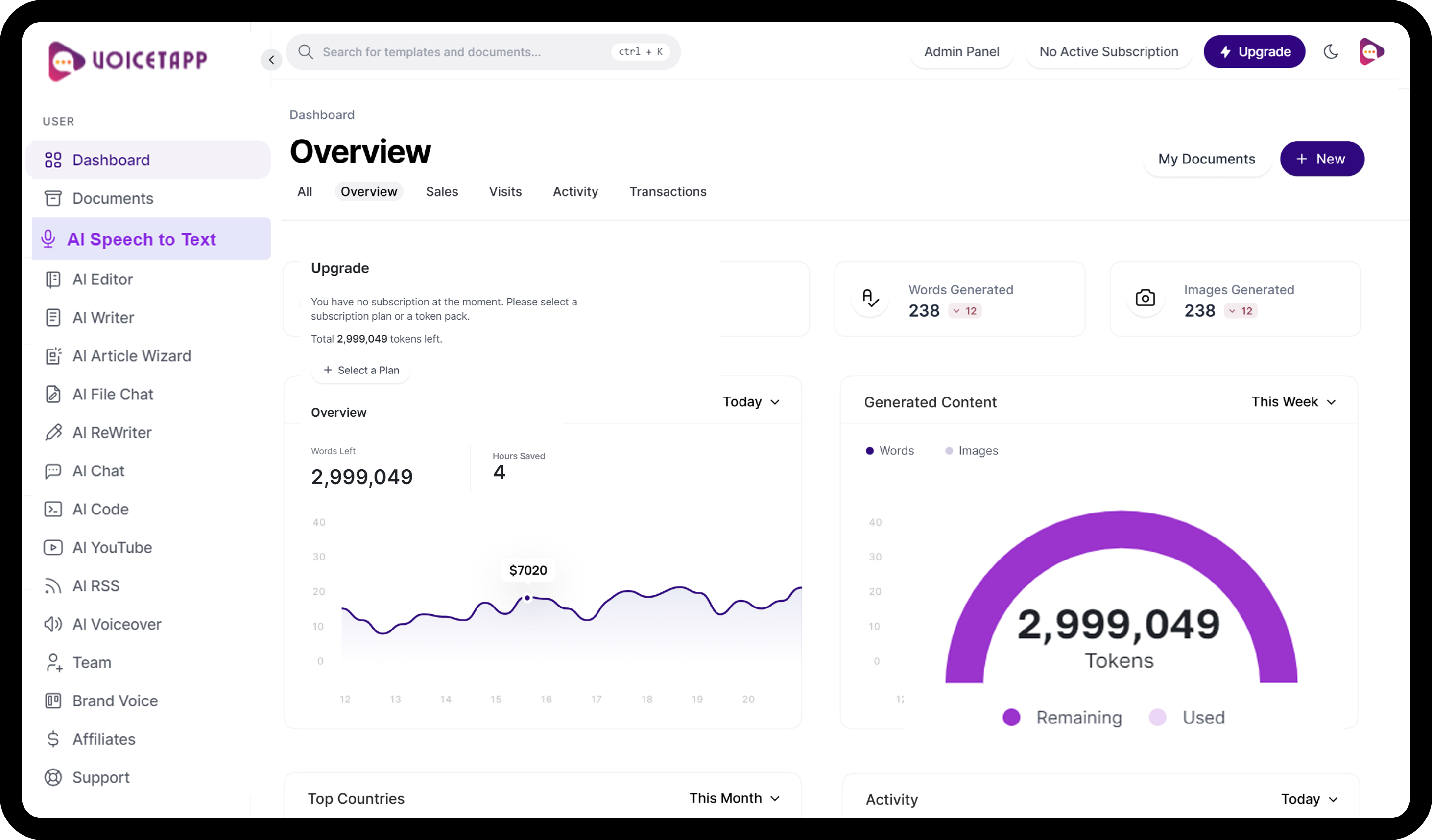Open the This Week dropdown for Generated Content
1432x840 pixels.
click(x=1293, y=402)
